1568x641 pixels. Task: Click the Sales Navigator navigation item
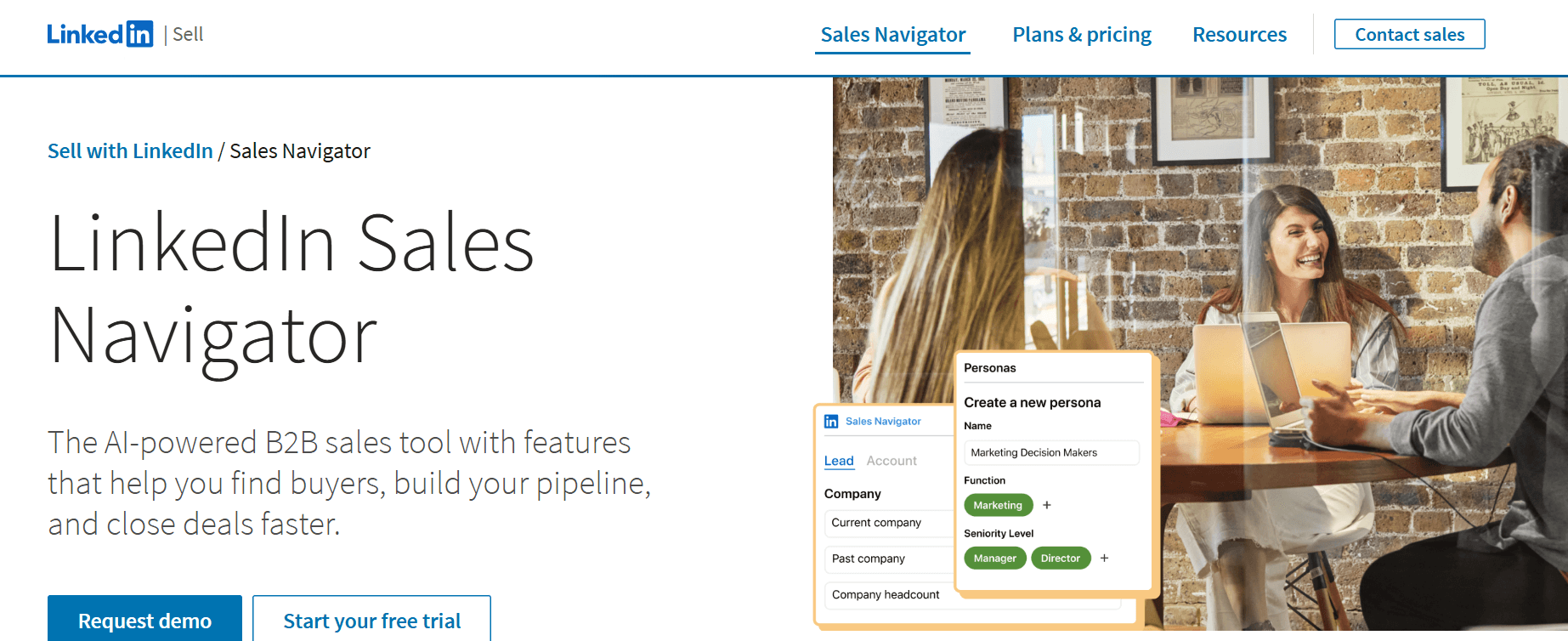pos(892,34)
